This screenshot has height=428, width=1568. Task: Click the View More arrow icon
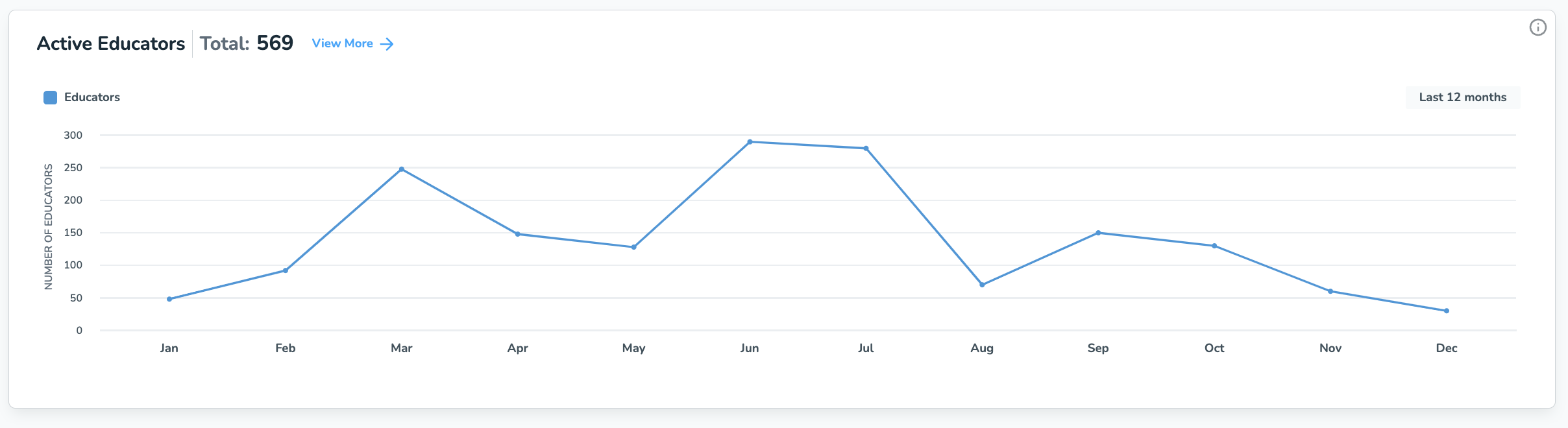[387, 44]
